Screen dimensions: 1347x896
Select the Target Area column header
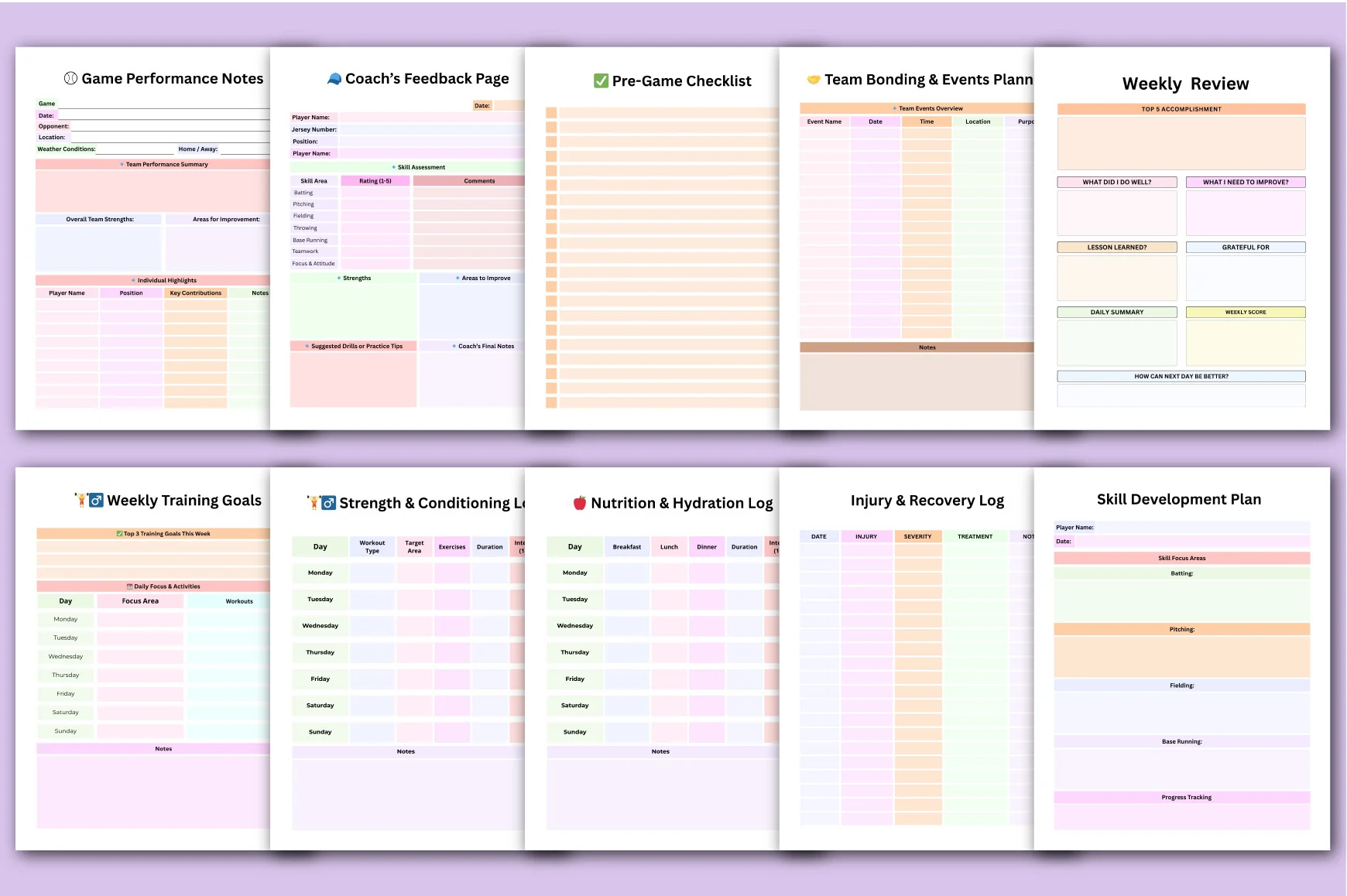[x=414, y=547]
